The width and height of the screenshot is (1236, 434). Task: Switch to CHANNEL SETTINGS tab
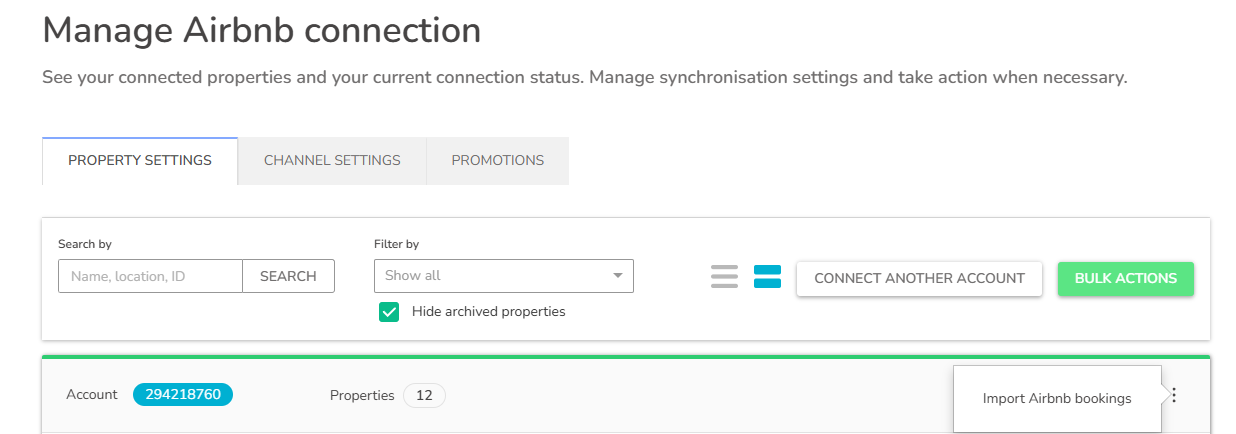pyautogui.click(x=332, y=161)
